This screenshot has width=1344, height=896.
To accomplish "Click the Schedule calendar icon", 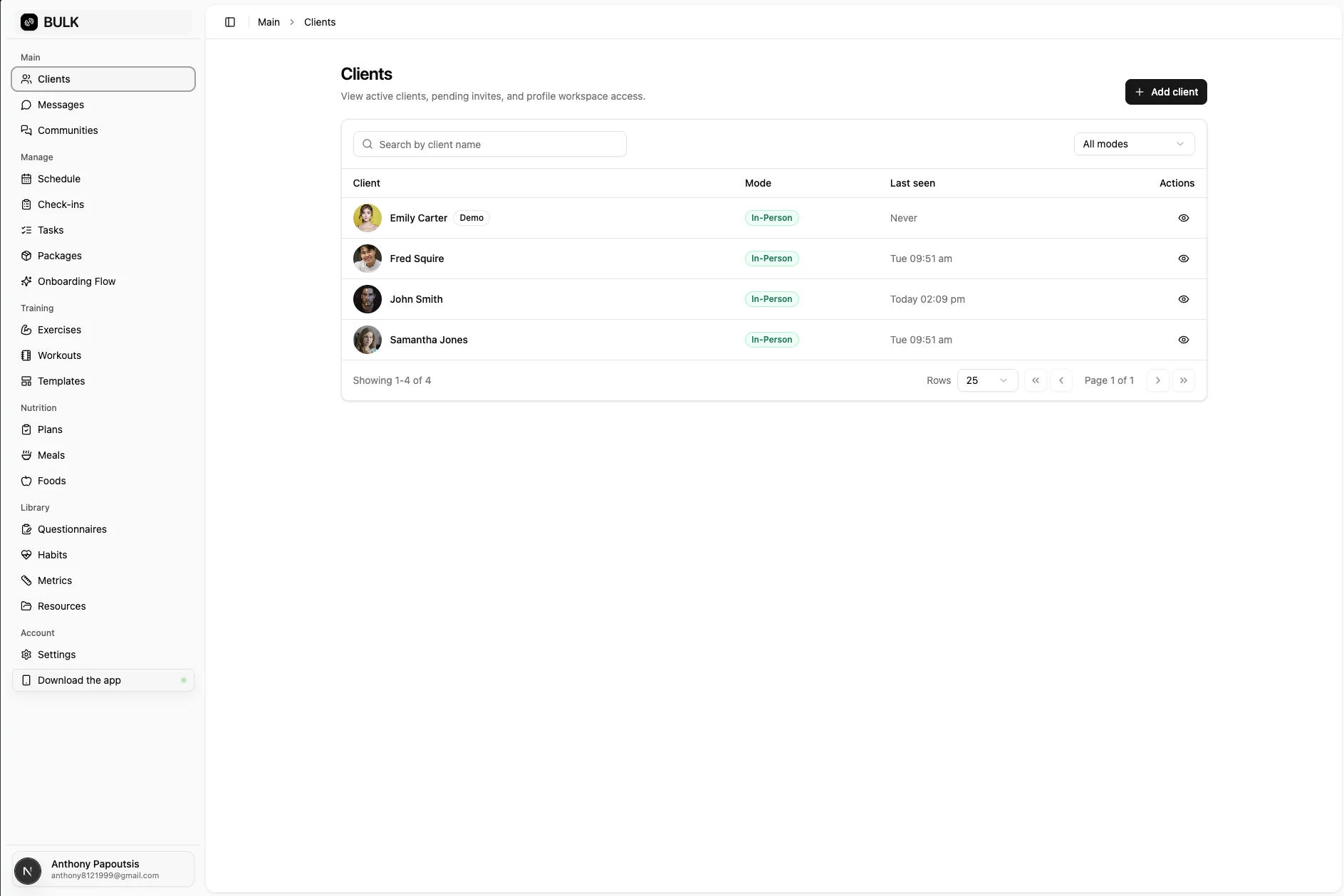I will point(26,179).
